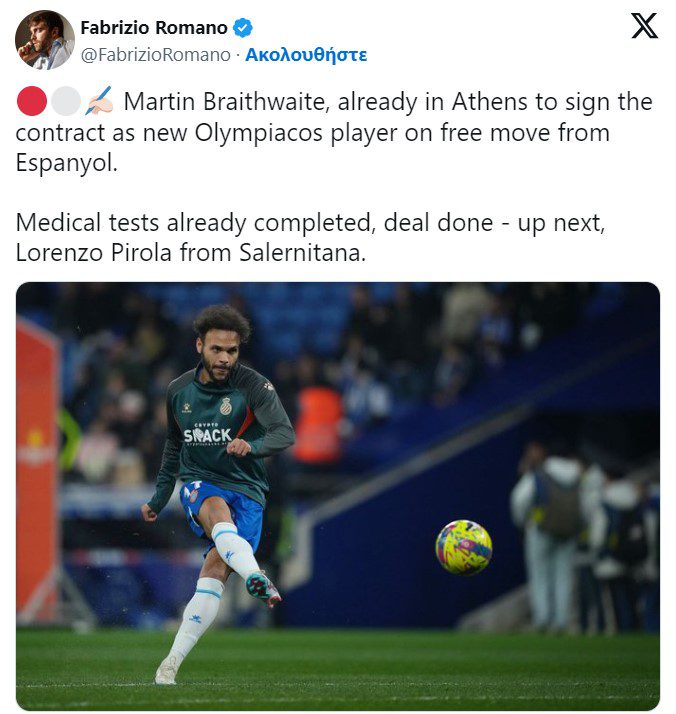
Task: Click the red circle emoji
Action: tap(32, 101)
